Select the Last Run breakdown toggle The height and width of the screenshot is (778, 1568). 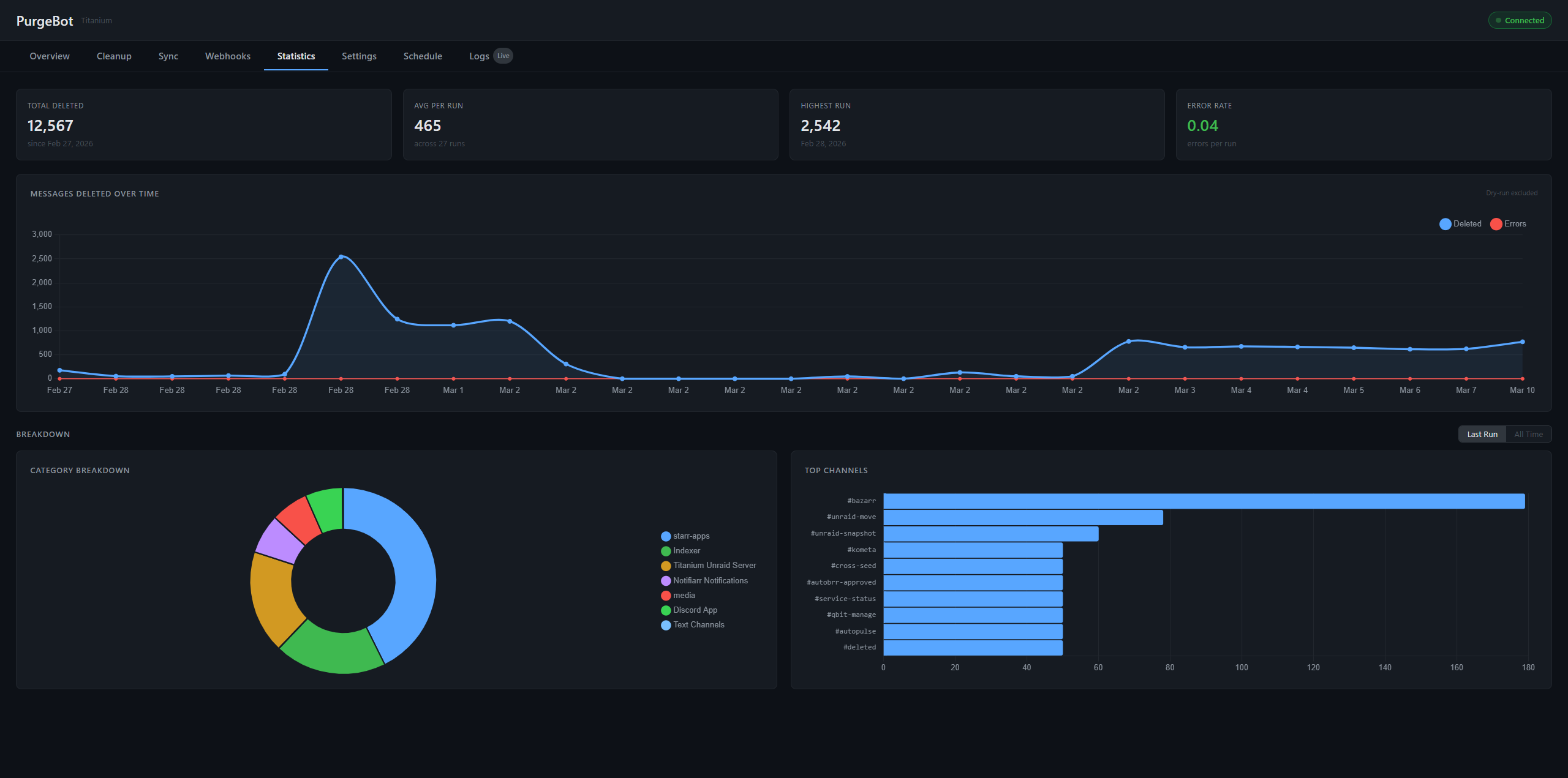coord(1482,434)
